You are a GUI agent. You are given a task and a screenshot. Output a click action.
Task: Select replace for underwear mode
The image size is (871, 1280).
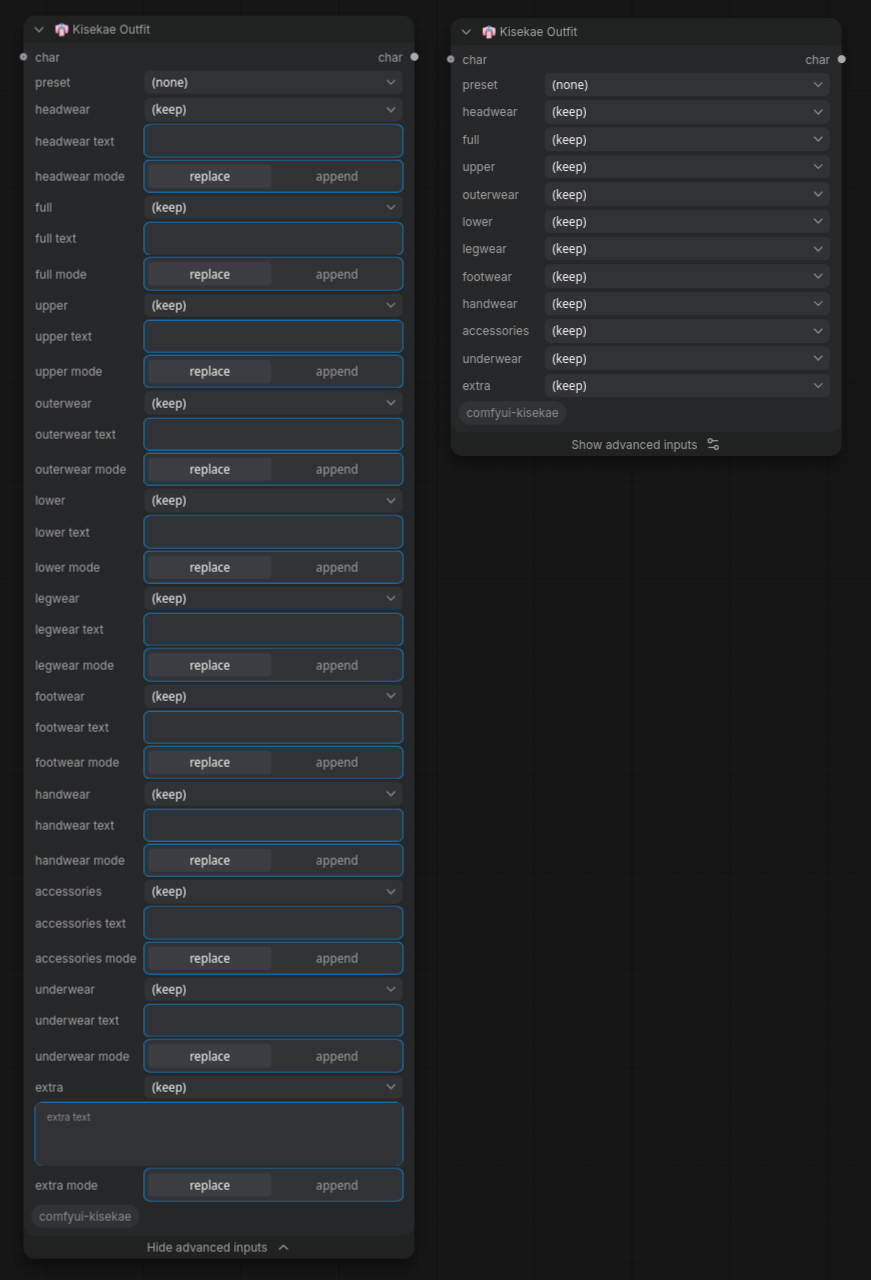point(210,1056)
